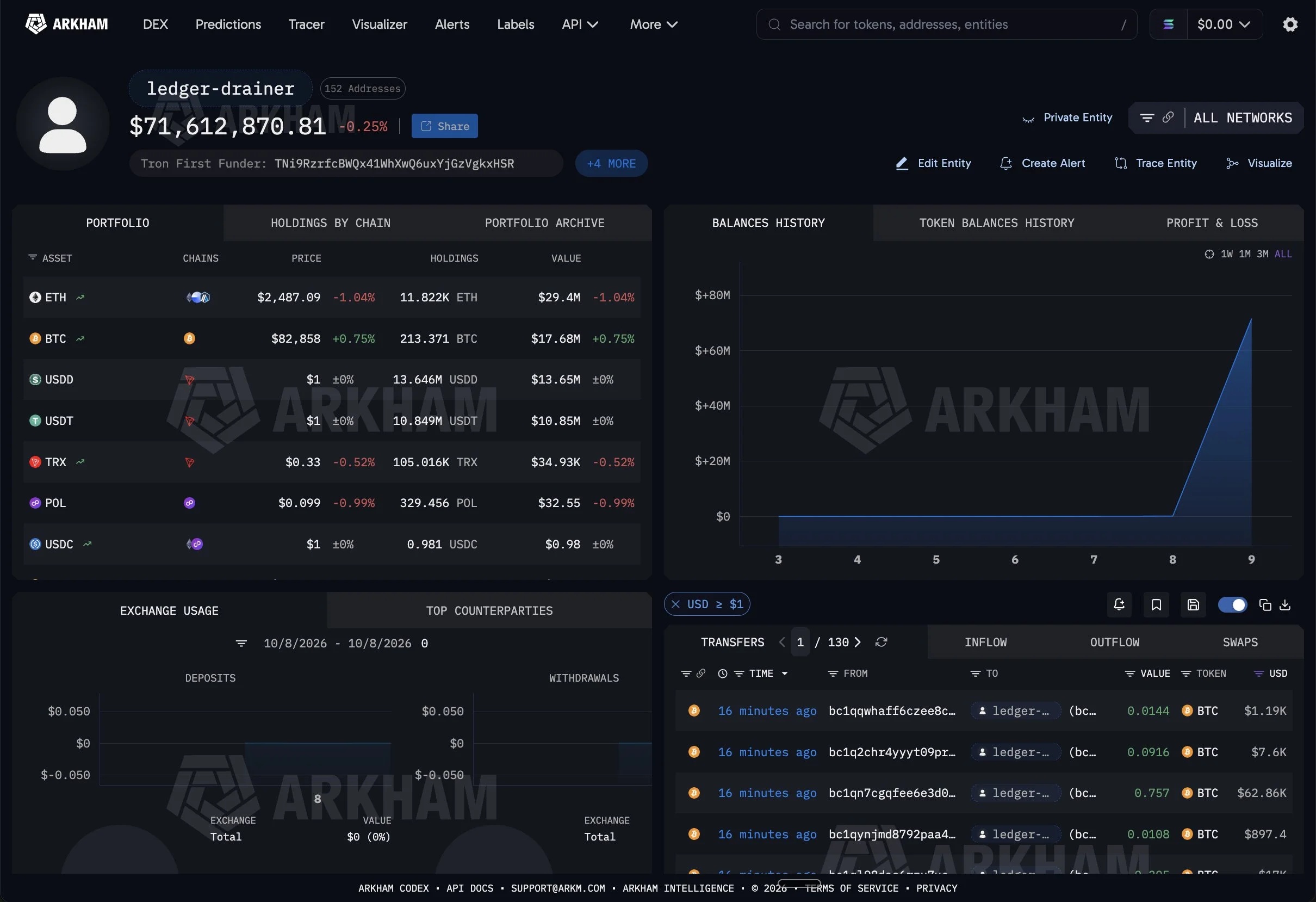Click the link icon beside ALL NETWORKS
Screen dimensions: 1316x902
click(x=1168, y=118)
